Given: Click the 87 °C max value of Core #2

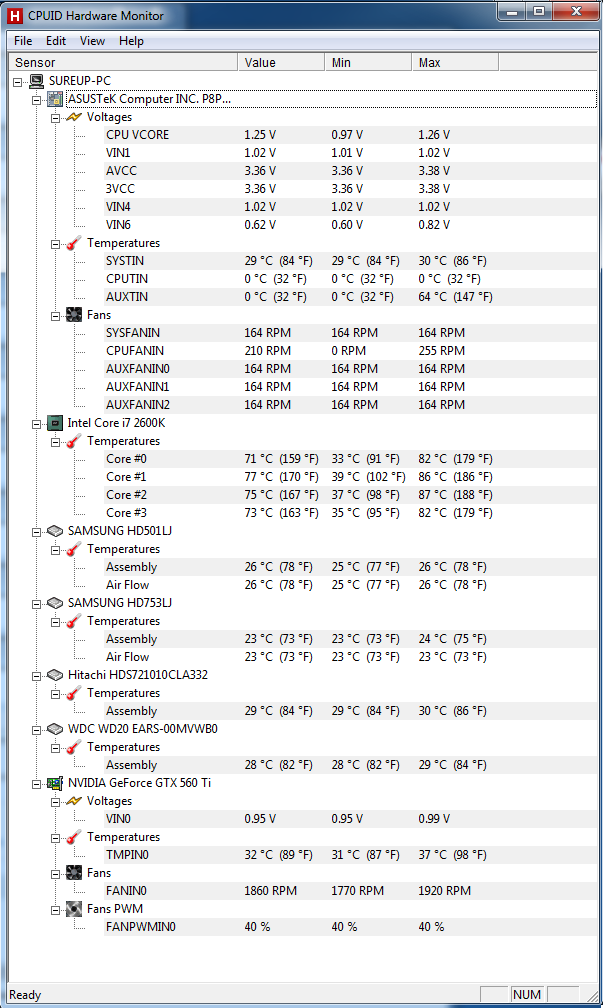Looking at the screenshot, I should (455, 495).
